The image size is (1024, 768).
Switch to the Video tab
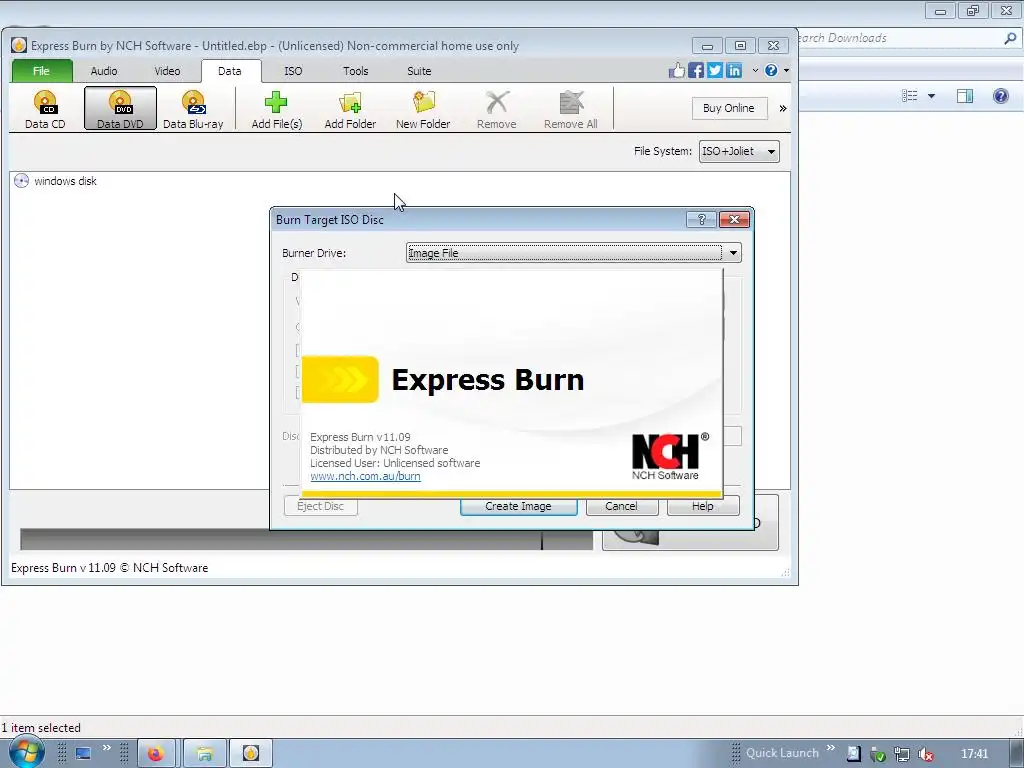click(x=167, y=71)
